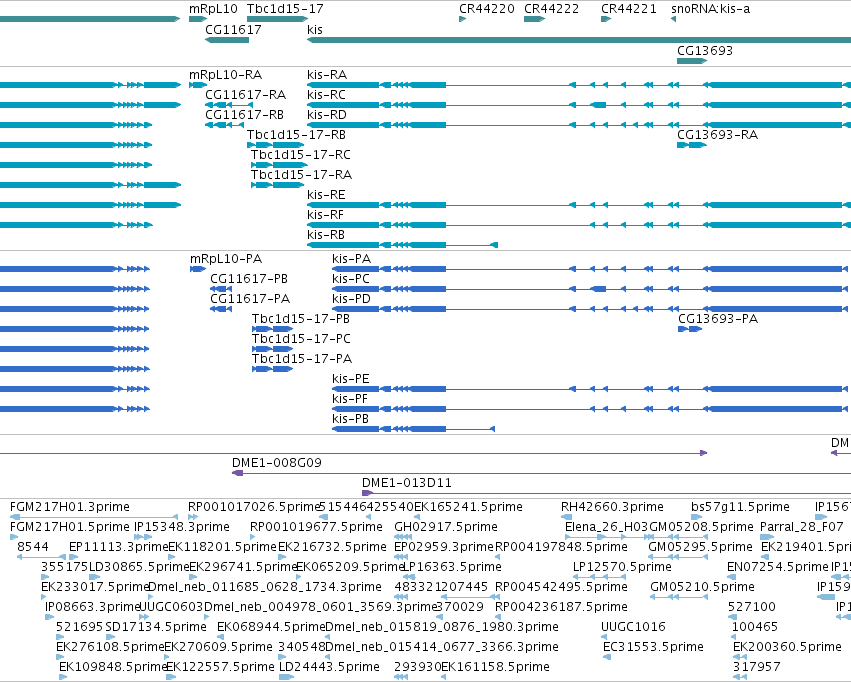Click the kis gene label
The width and height of the screenshot is (851, 682).
point(315,29)
